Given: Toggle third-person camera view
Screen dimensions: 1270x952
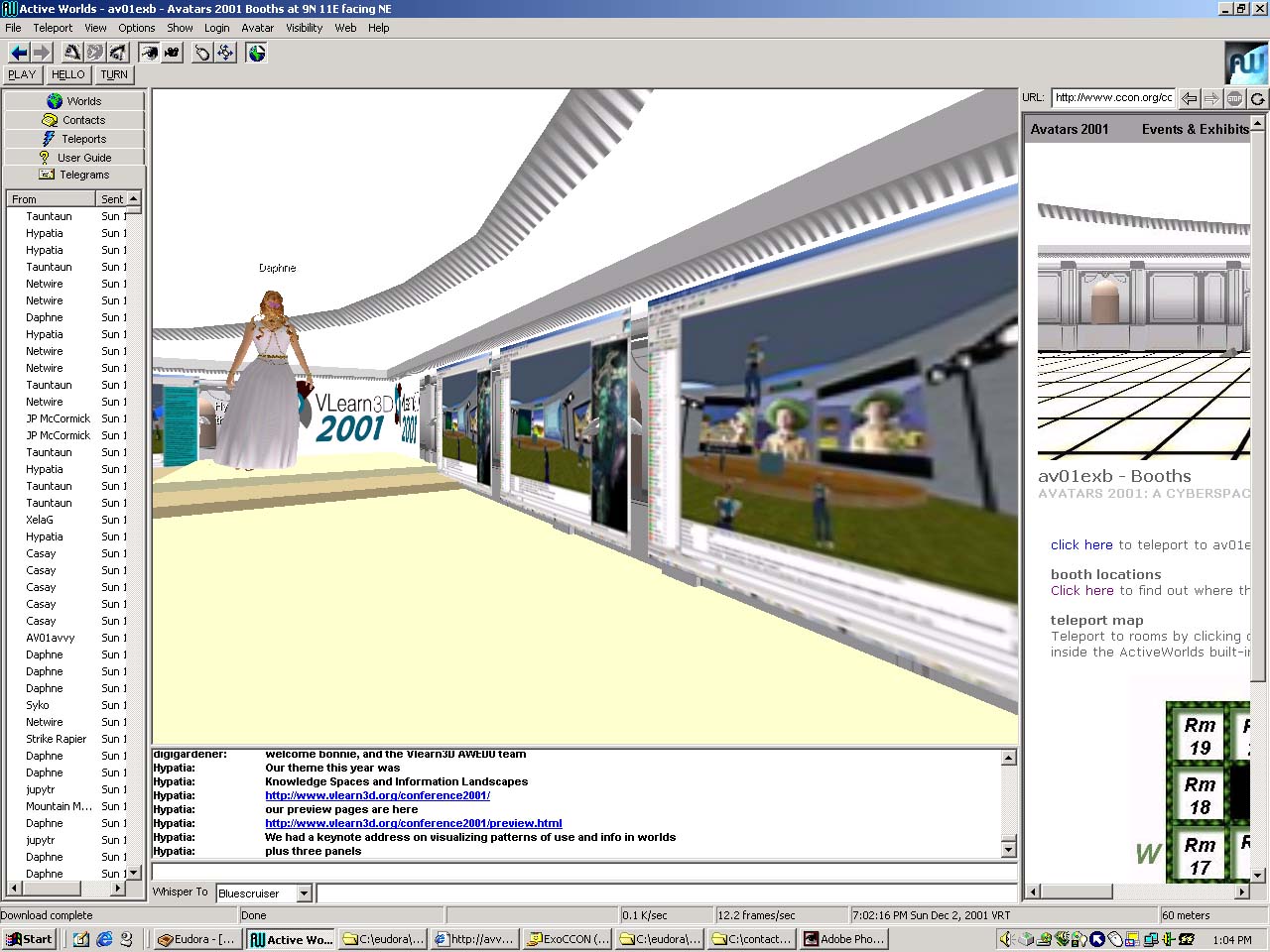Looking at the screenshot, I should coord(173,53).
